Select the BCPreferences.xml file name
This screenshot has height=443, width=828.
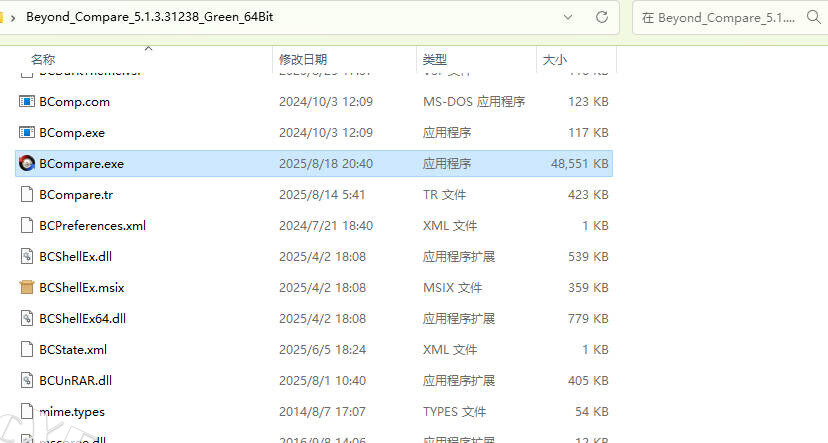[92, 225]
